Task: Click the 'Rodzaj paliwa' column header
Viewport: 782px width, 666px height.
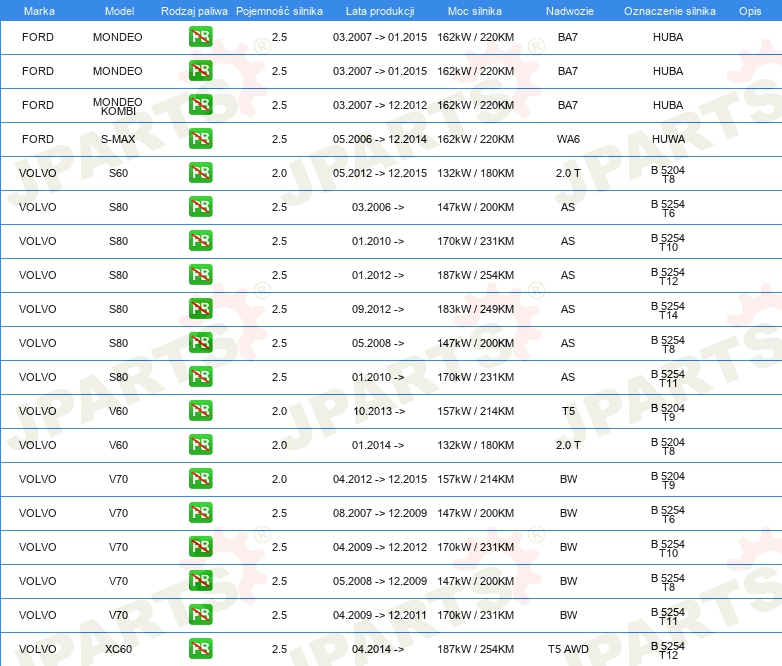Action: (x=194, y=11)
